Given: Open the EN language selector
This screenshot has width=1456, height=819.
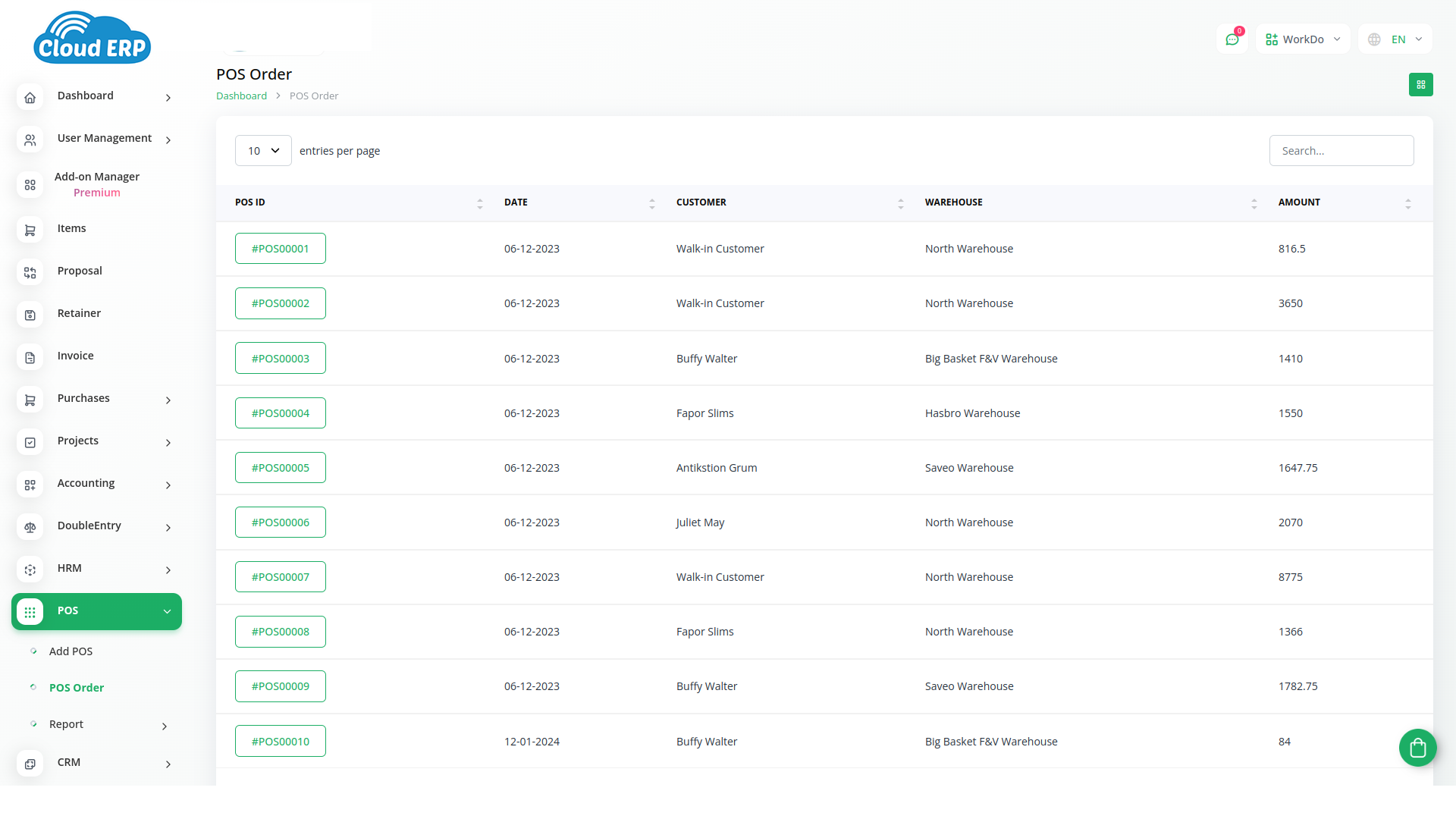Looking at the screenshot, I should pos(1395,39).
